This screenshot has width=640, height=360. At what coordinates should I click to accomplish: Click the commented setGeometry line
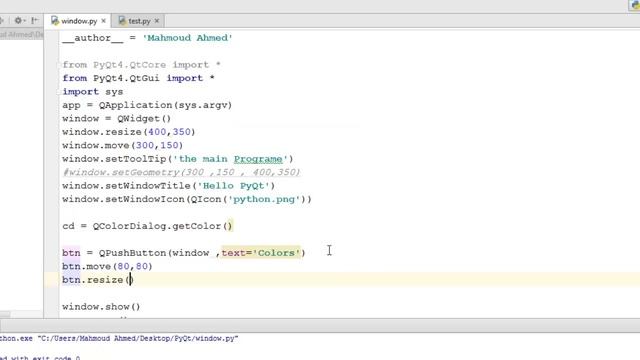181,172
